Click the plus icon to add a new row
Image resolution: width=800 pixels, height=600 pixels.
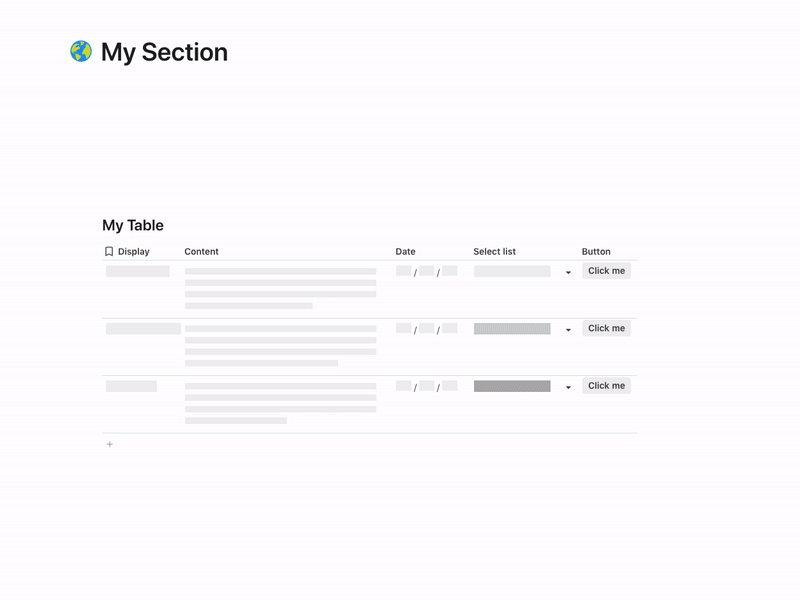pyautogui.click(x=110, y=443)
